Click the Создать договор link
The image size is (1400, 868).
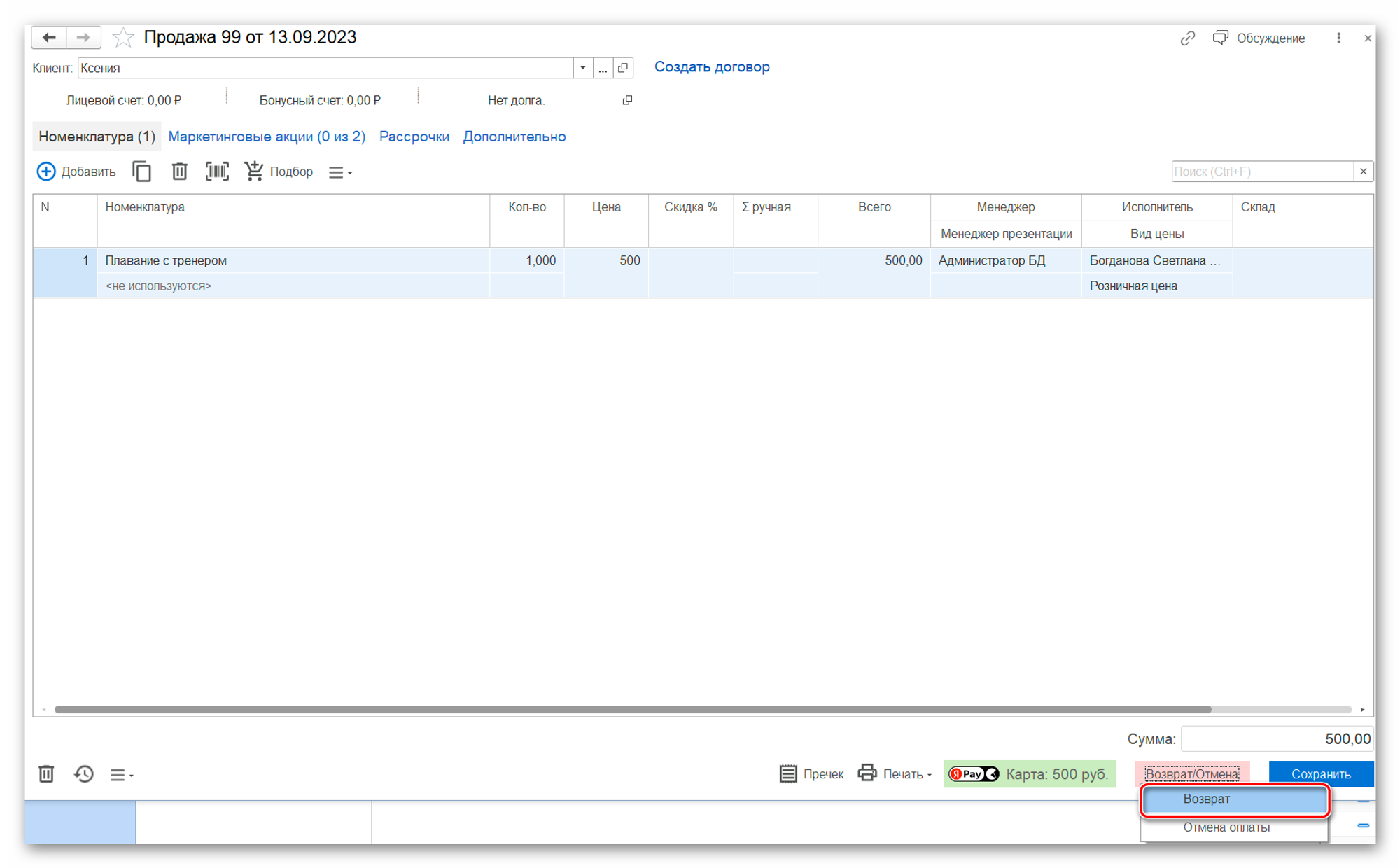[x=712, y=67]
